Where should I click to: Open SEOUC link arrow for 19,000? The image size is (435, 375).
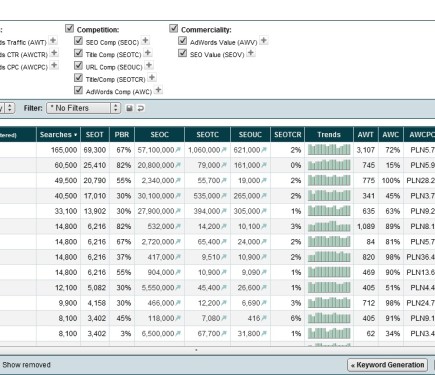point(264,181)
